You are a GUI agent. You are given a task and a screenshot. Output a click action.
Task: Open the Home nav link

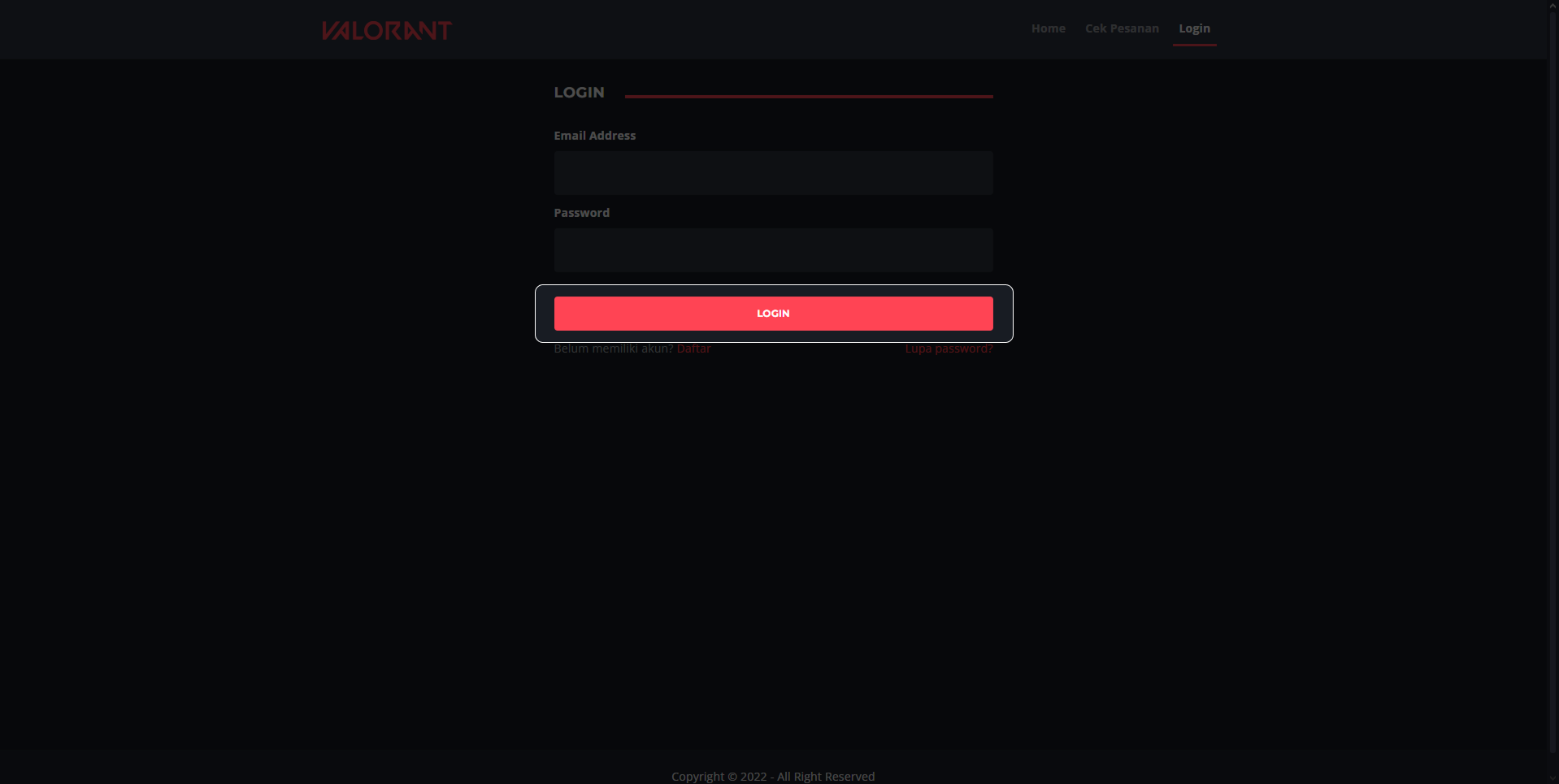[1048, 28]
